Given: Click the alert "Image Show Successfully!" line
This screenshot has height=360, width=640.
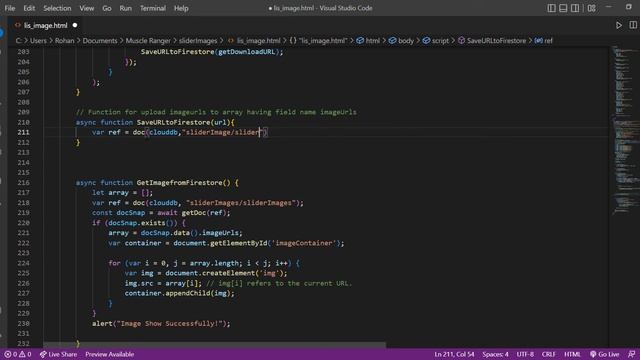Looking at the screenshot, I should click(x=161, y=323).
